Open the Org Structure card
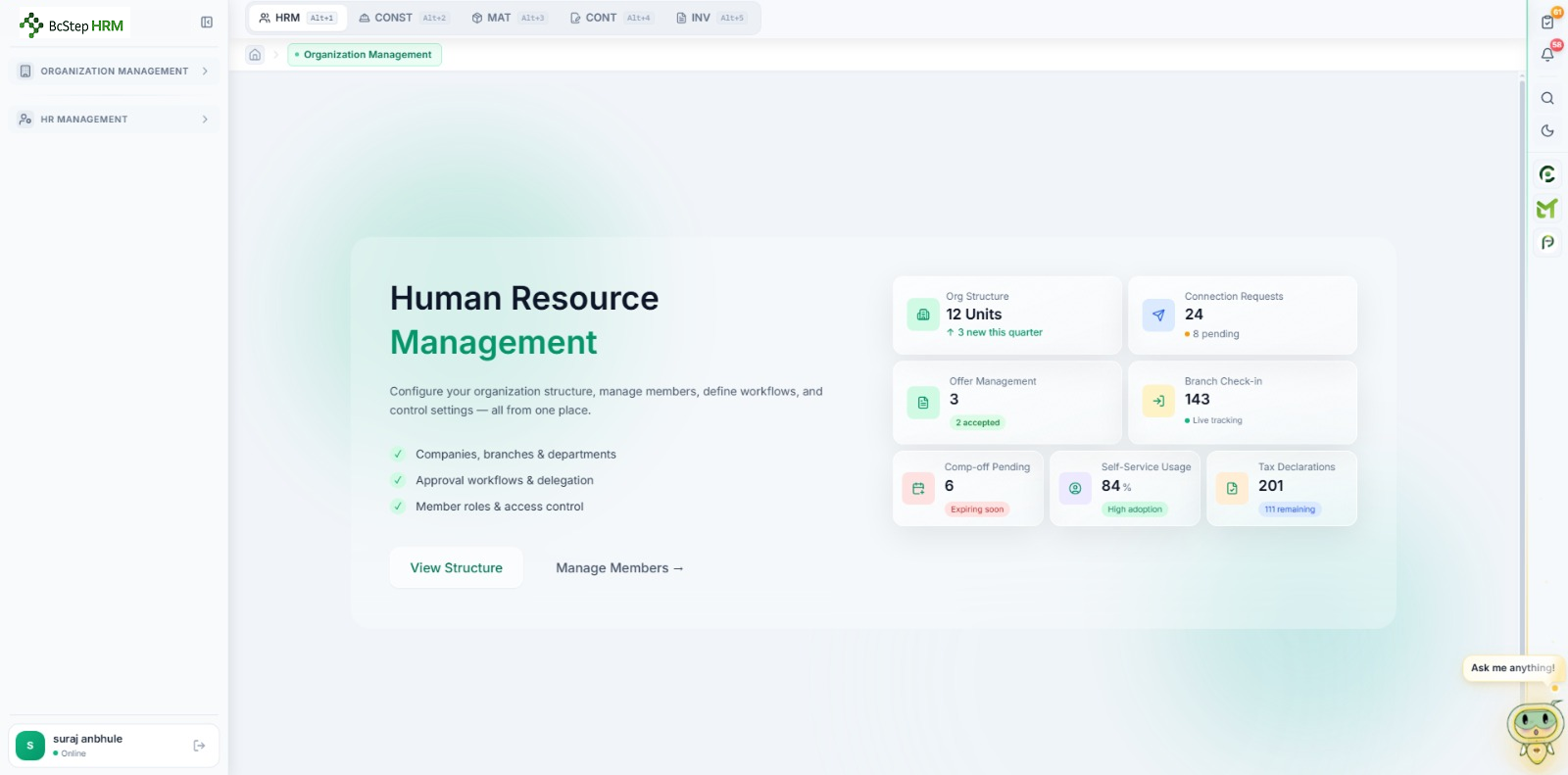Image resolution: width=1568 pixels, height=775 pixels. coord(1007,315)
